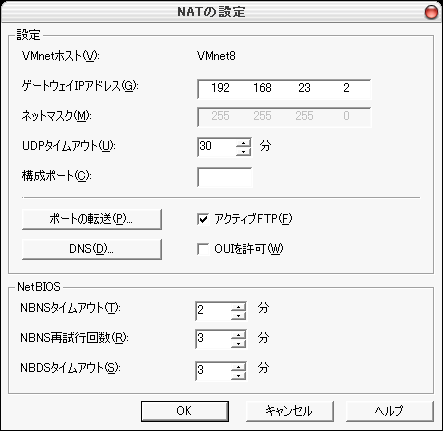Select the last gateway IP octet 2
Image resolution: width=443 pixels, height=431 pixels.
pyautogui.click(x=346, y=88)
